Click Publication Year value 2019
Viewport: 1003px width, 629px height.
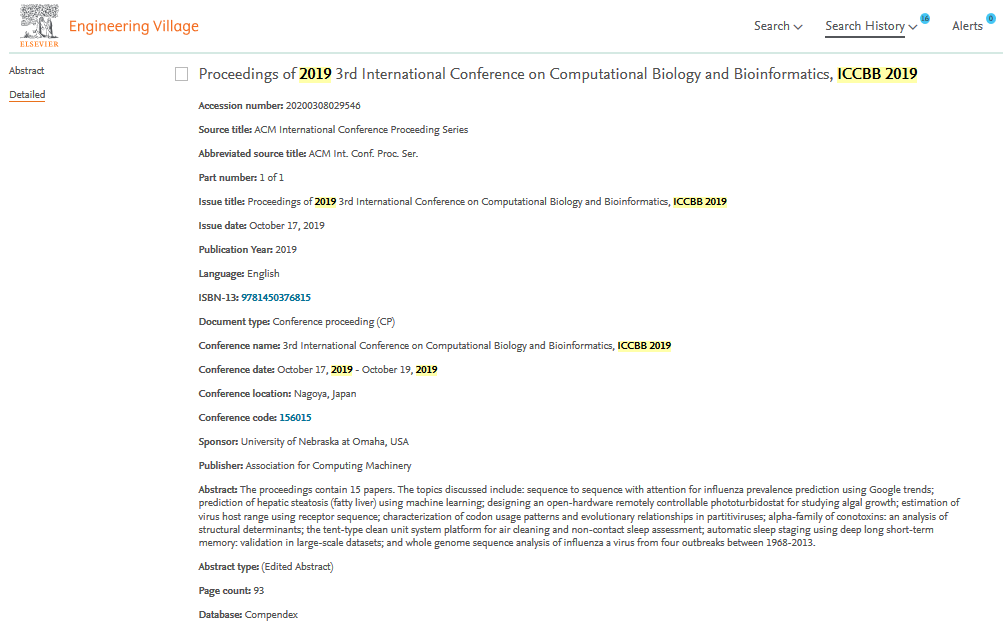286,250
